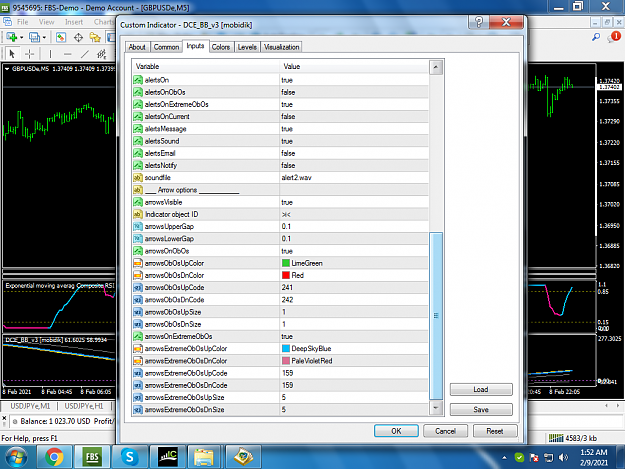This screenshot has height=469, width=625.
Task: Switch to the USDJPYe,M1 chart tab
Action: point(30,406)
